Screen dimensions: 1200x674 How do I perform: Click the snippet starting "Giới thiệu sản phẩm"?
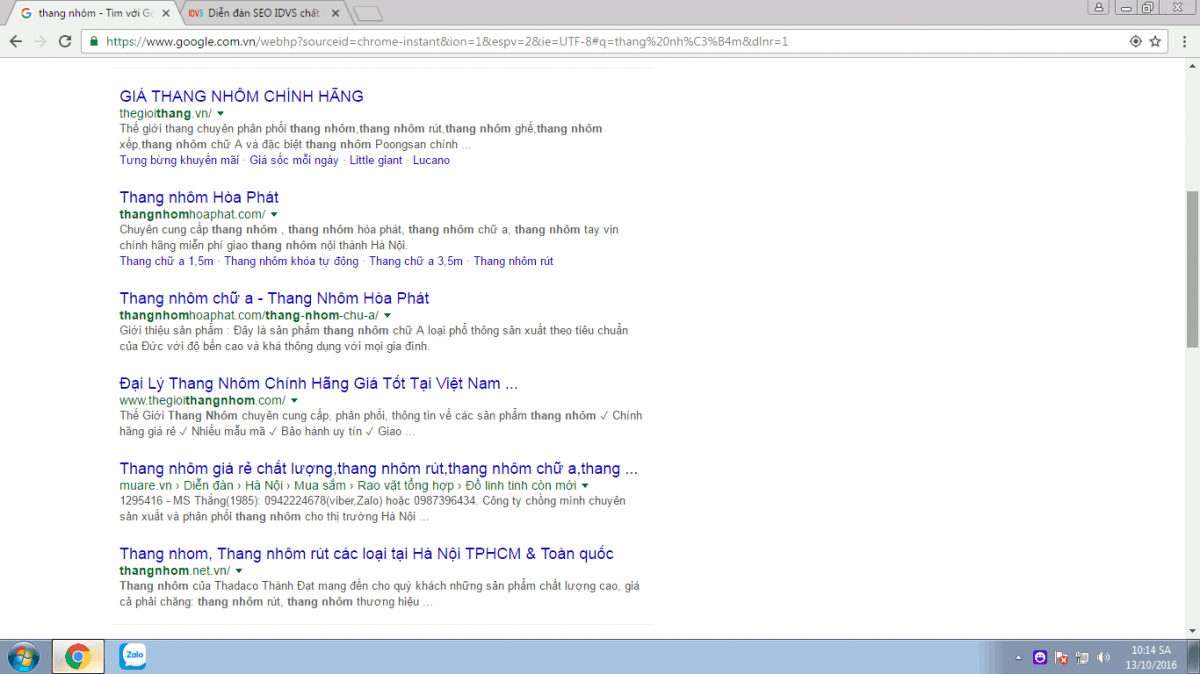(374, 338)
